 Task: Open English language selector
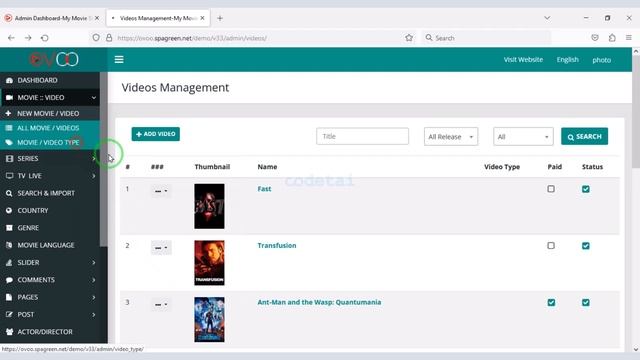pos(567,60)
